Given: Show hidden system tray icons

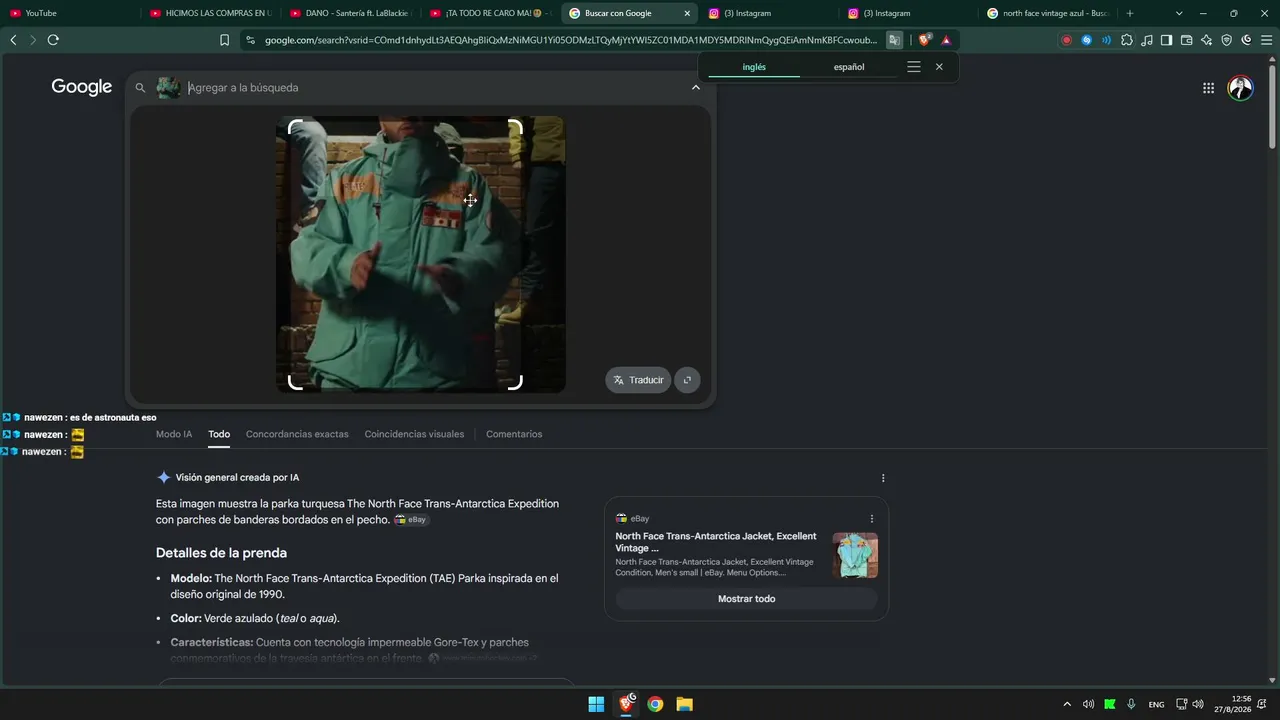Looking at the screenshot, I should [1067, 704].
